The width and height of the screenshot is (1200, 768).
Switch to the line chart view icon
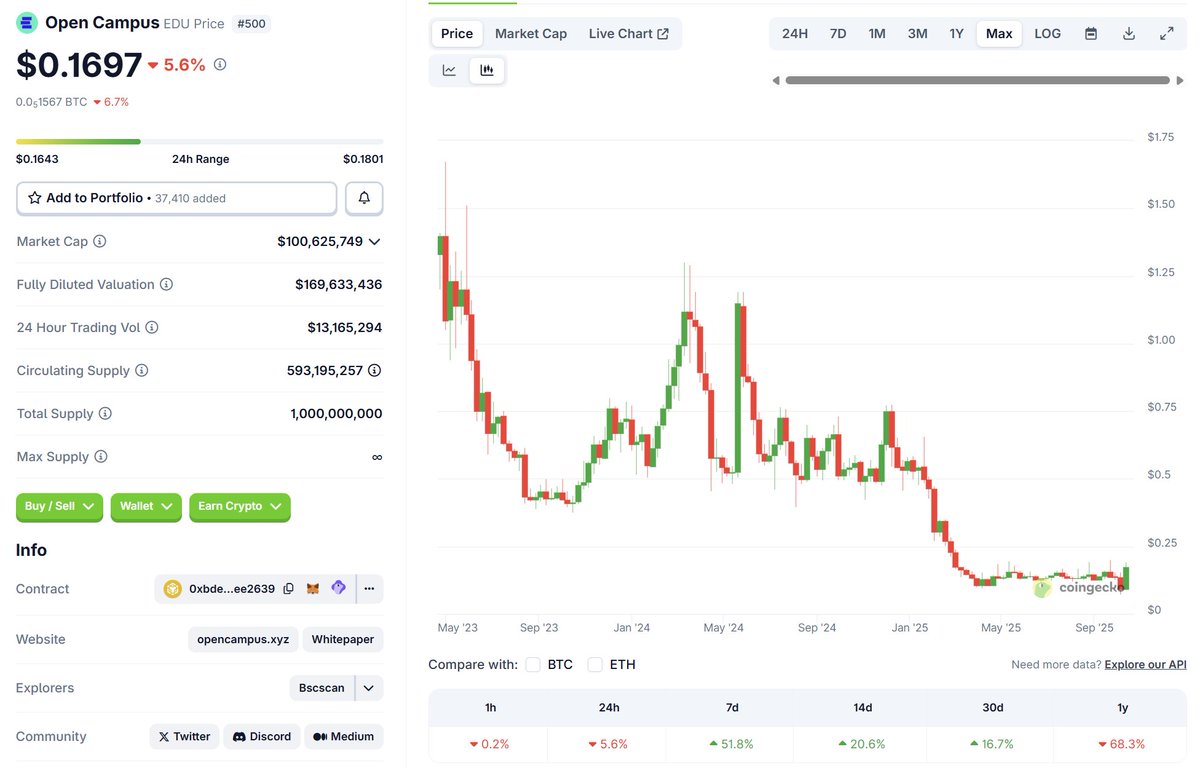[x=449, y=71]
